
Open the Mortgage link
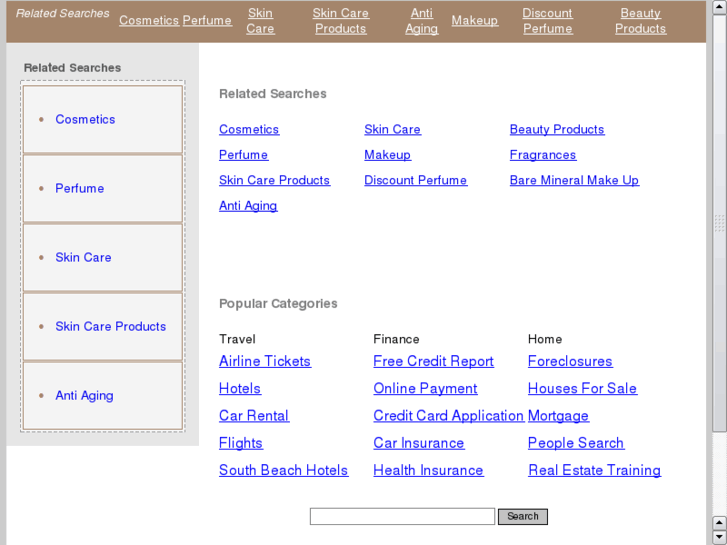(x=558, y=416)
